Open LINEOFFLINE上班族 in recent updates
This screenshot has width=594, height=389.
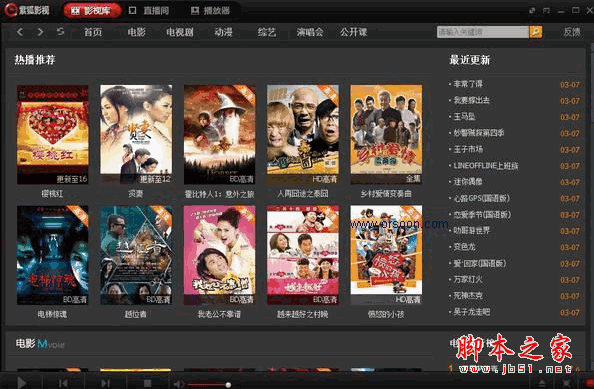486,166
